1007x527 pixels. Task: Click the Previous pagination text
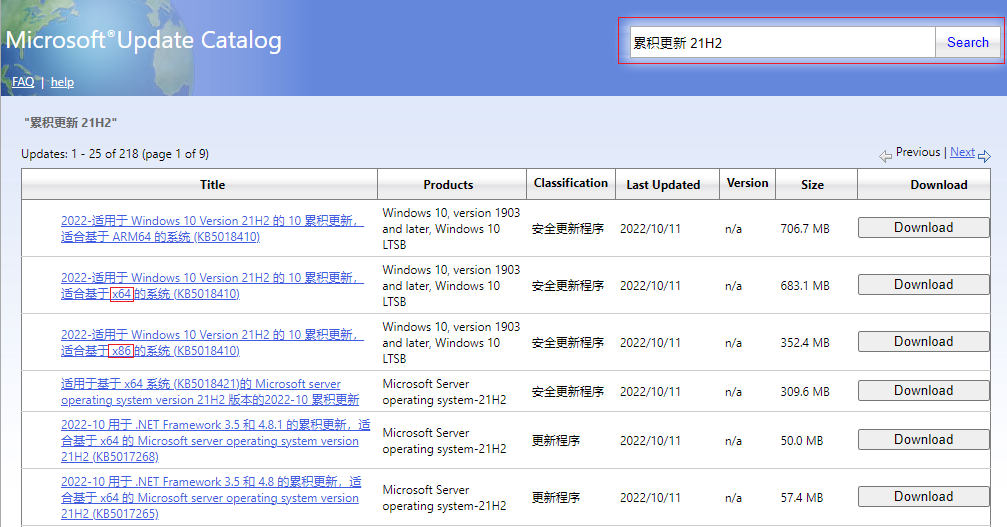[x=918, y=152]
